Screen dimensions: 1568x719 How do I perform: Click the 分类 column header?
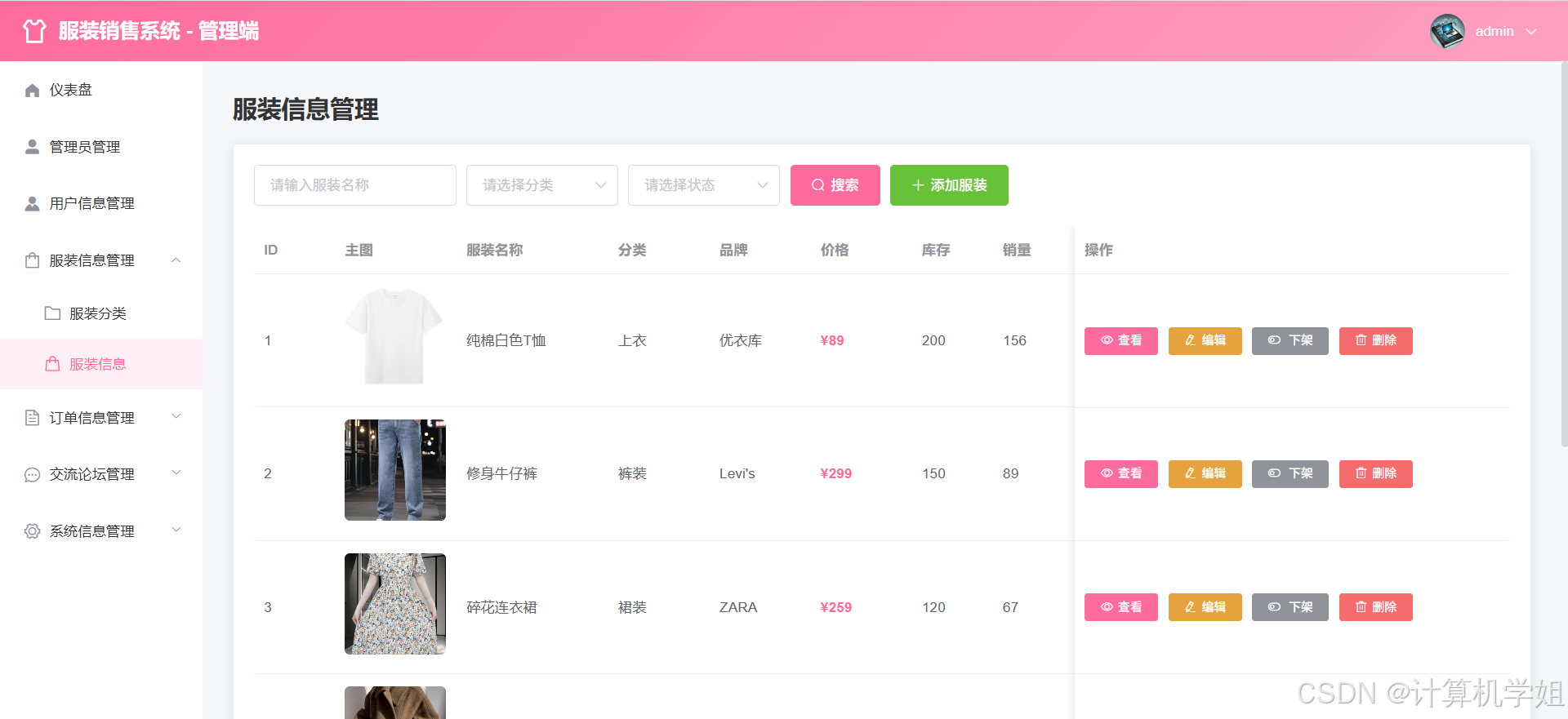(x=632, y=251)
